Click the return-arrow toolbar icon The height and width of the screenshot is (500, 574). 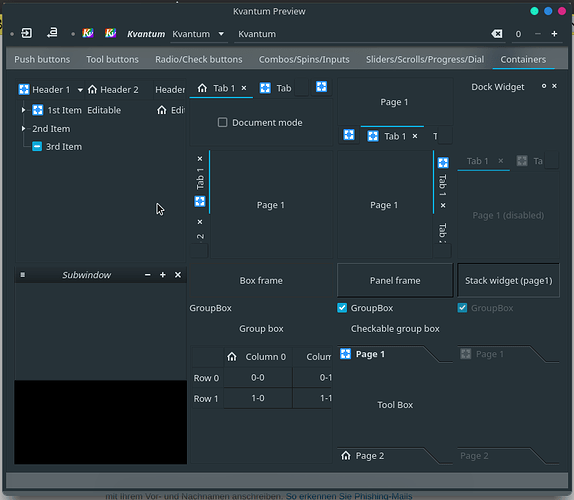coord(52,33)
